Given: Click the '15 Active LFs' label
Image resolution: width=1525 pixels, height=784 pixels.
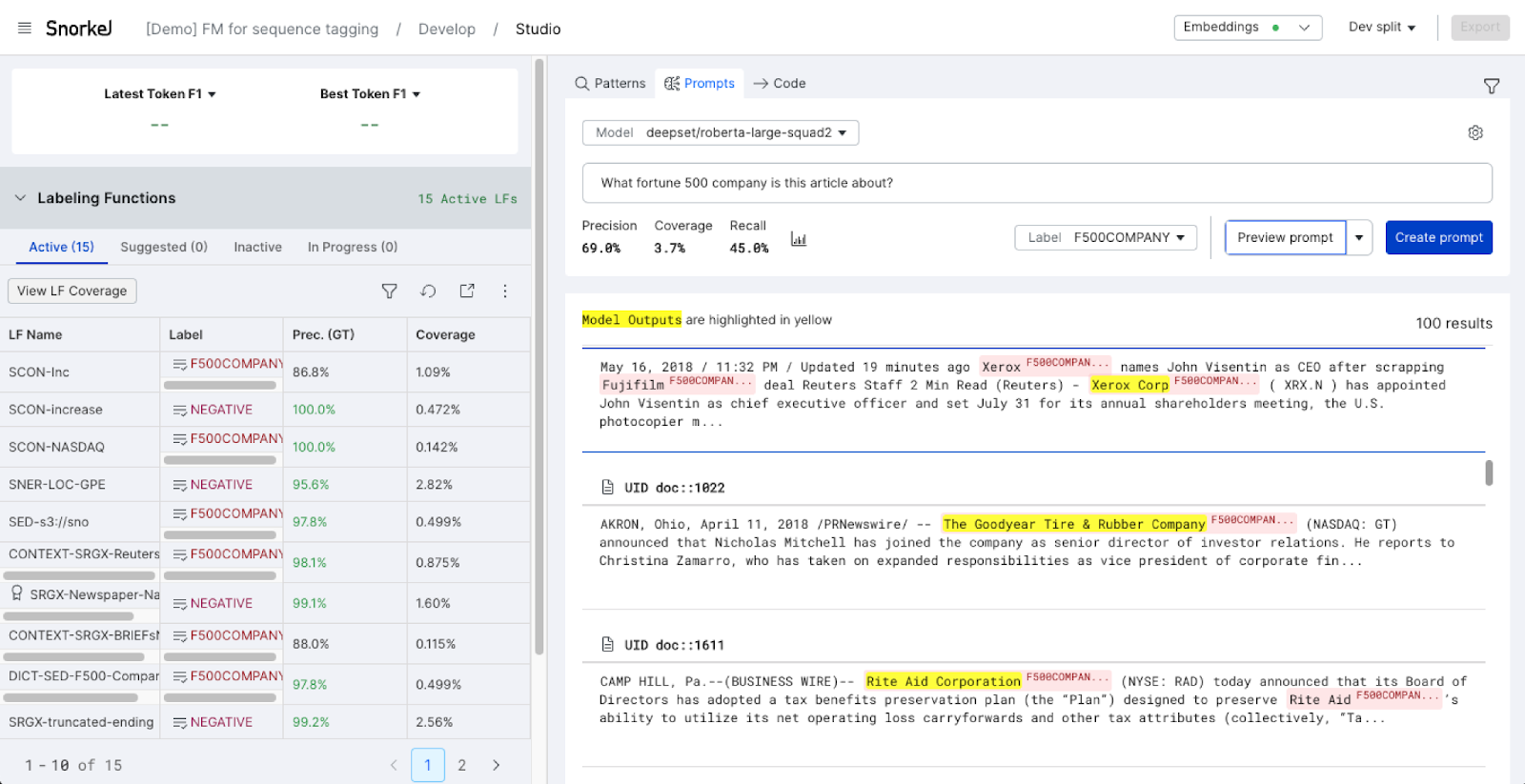Looking at the screenshot, I should tap(467, 199).
